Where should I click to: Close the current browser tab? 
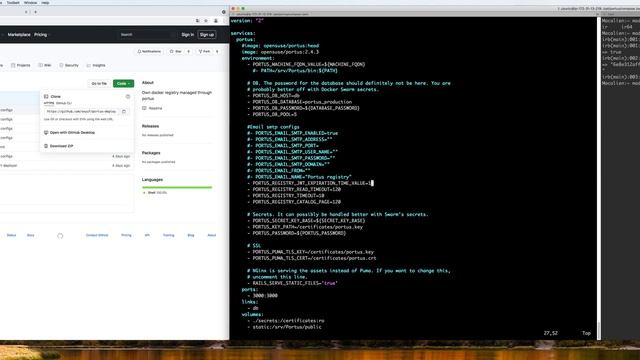tap(26, 12)
